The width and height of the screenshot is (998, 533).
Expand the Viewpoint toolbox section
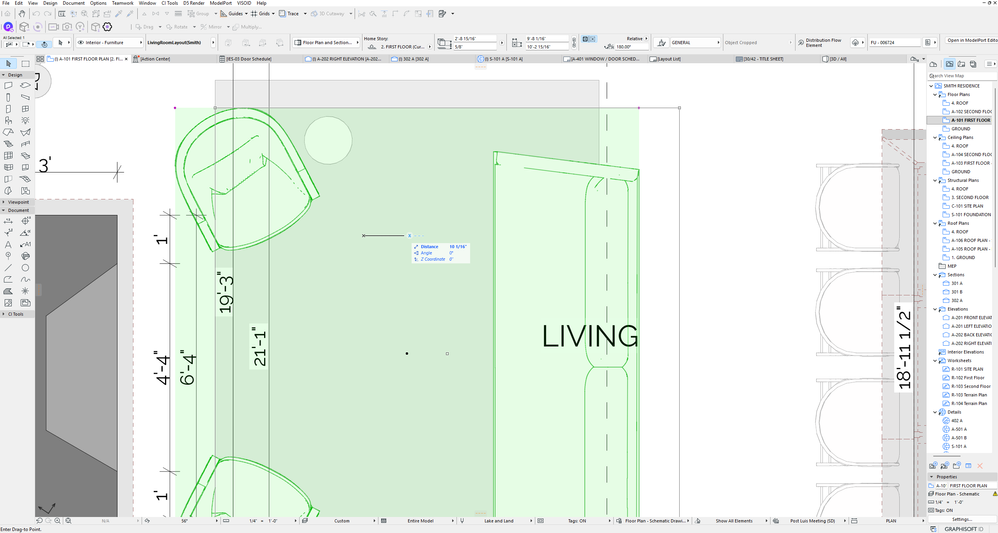[x=18, y=202]
